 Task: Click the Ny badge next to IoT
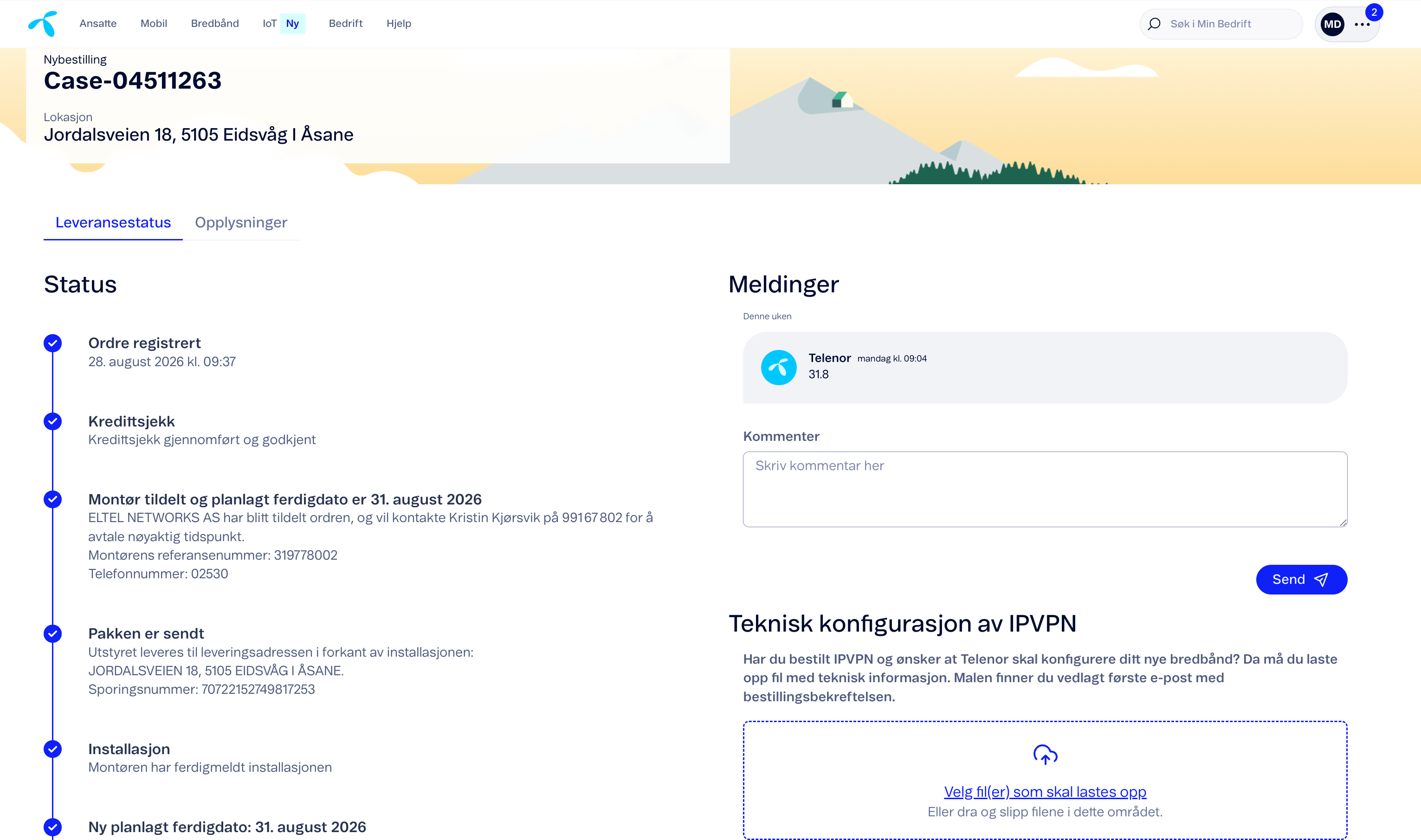(x=292, y=23)
